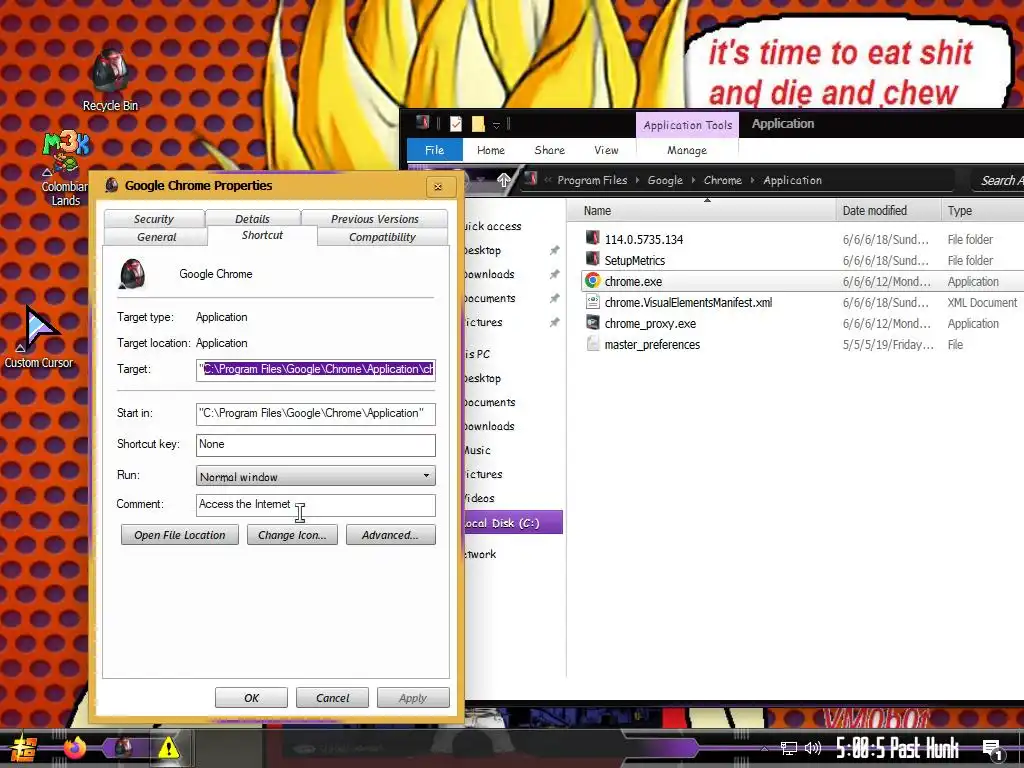Switch to View ribbon tab
Screen dimensions: 1024x768
[x=606, y=150]
